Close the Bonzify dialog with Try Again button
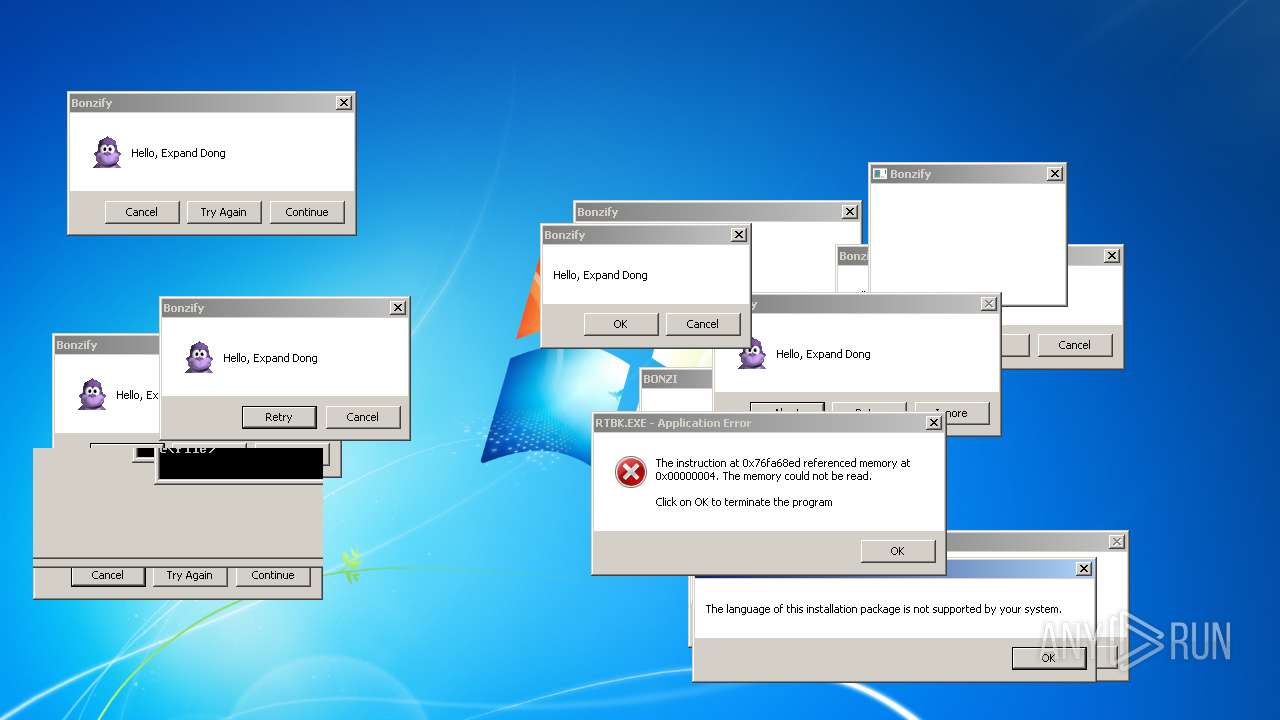 pos(343,103)
